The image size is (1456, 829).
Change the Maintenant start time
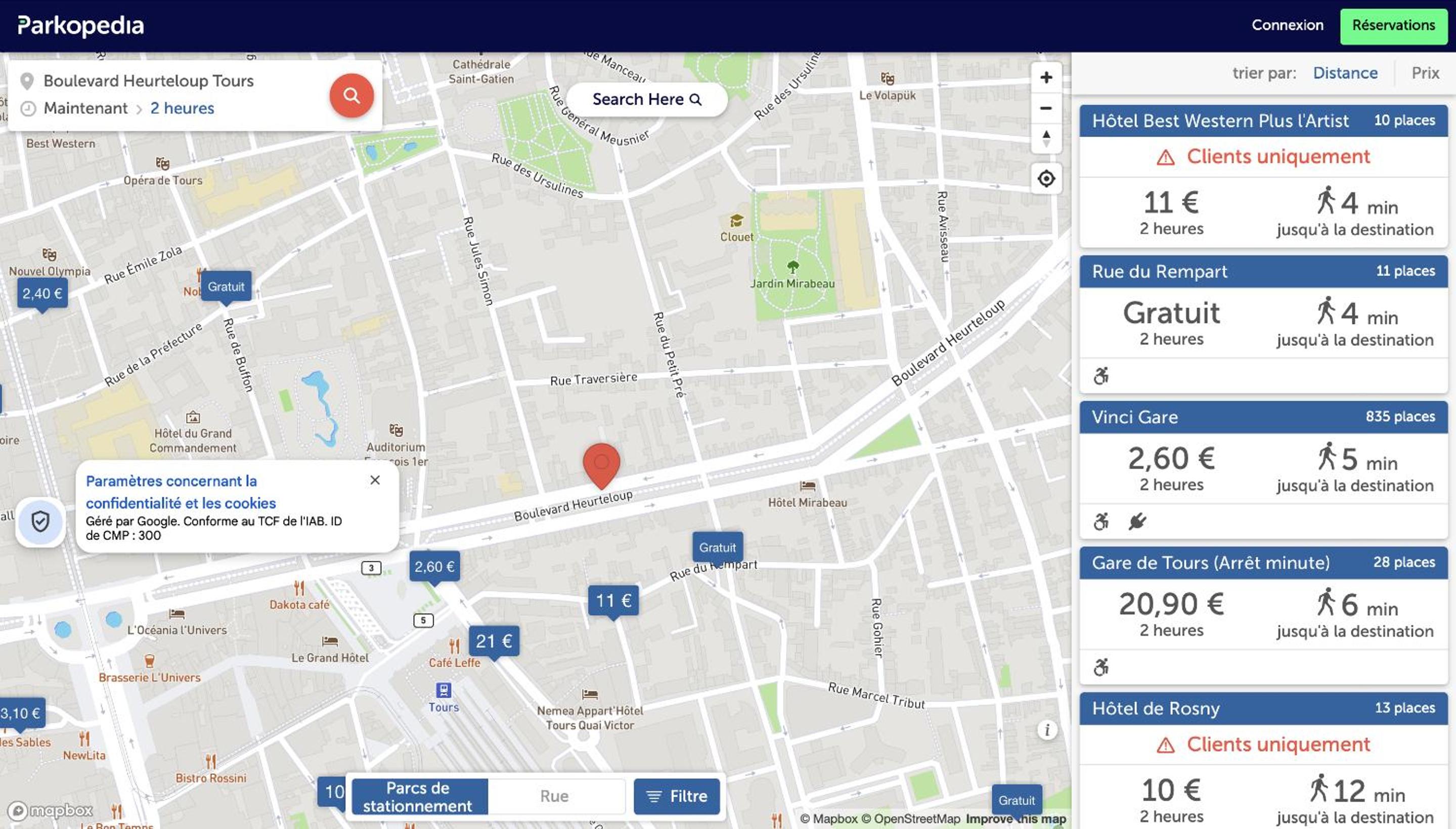(x=85, y=108)
